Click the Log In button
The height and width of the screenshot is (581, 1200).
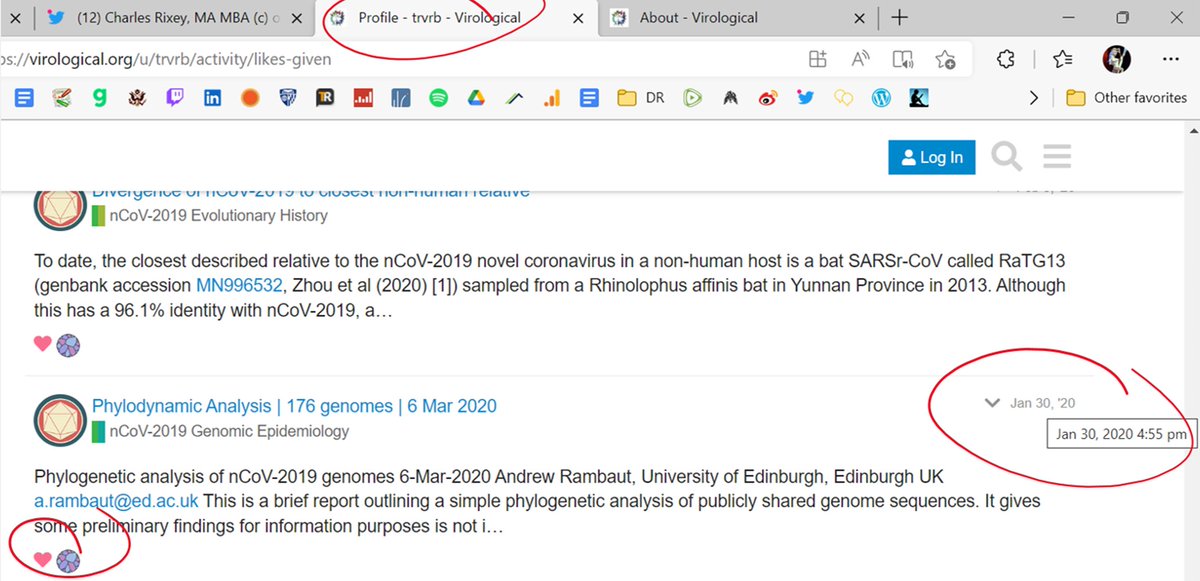931,156
